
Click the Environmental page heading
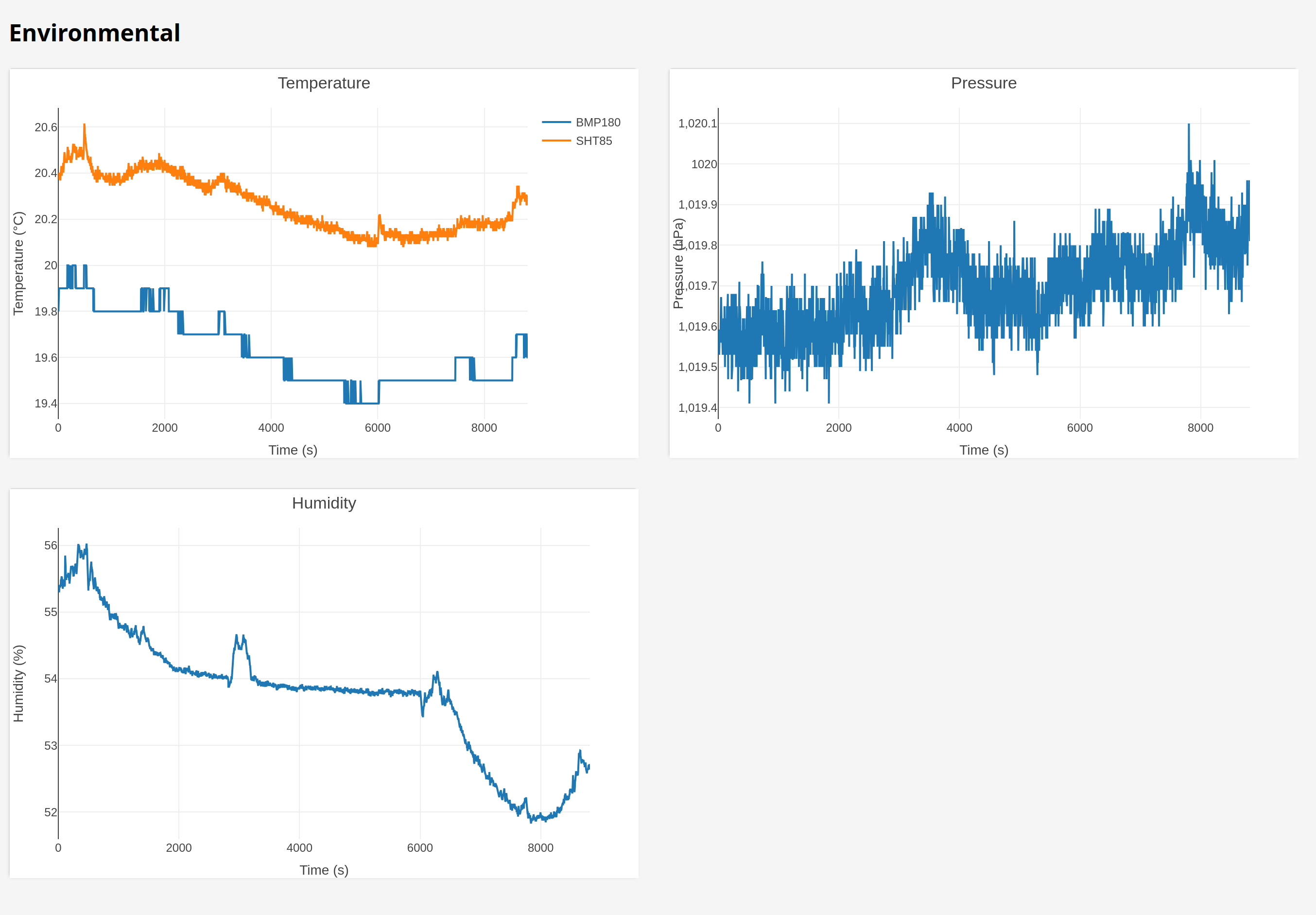click(x=95, y=33)
